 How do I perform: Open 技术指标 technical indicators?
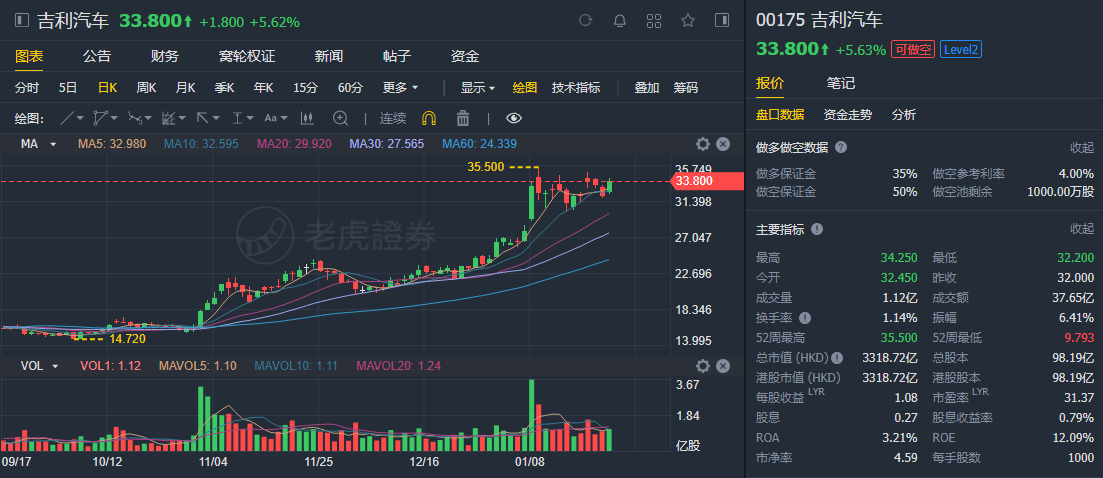point(576,88)
